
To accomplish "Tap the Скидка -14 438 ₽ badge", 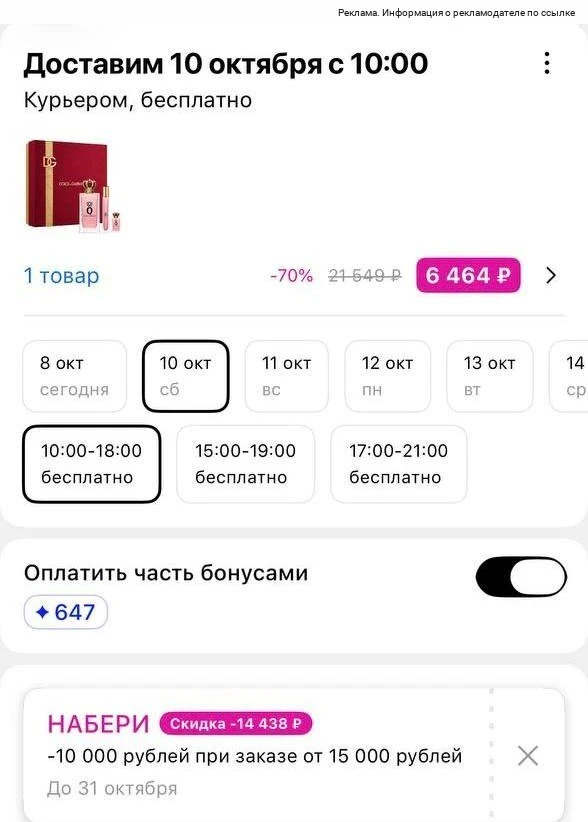I will 236,723.
